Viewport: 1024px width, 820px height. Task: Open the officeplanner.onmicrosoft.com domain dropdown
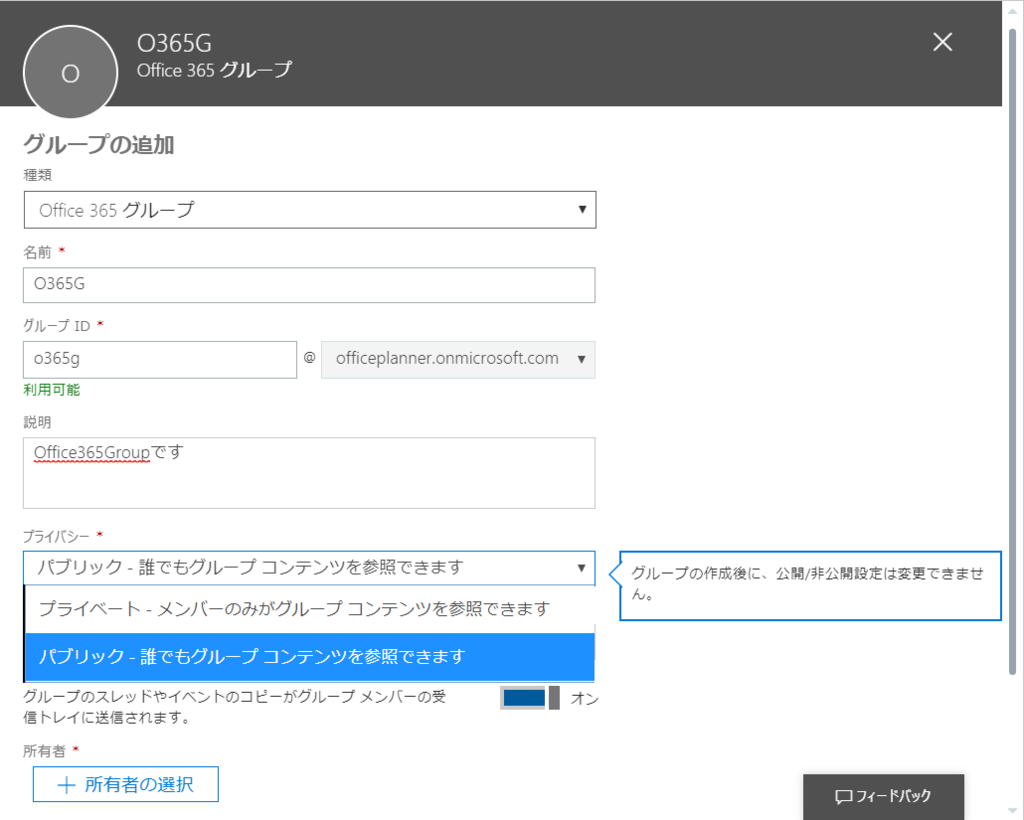click(x=458, y=359)
